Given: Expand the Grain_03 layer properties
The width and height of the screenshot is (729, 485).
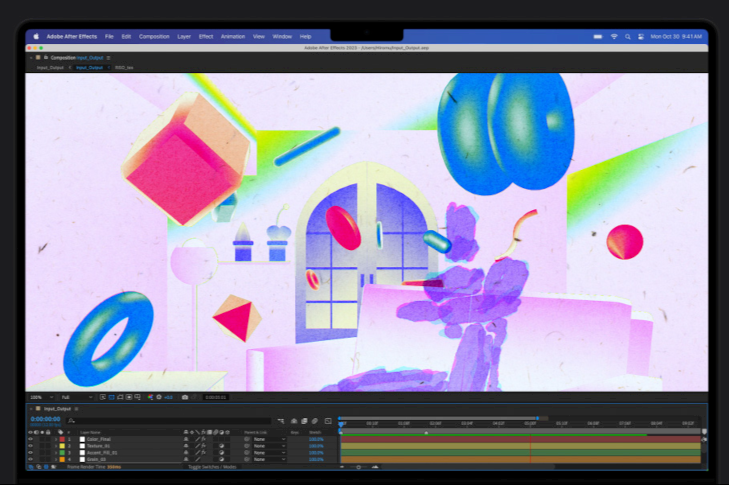Looking at the screenshot, I should click(x=56, y=459).
